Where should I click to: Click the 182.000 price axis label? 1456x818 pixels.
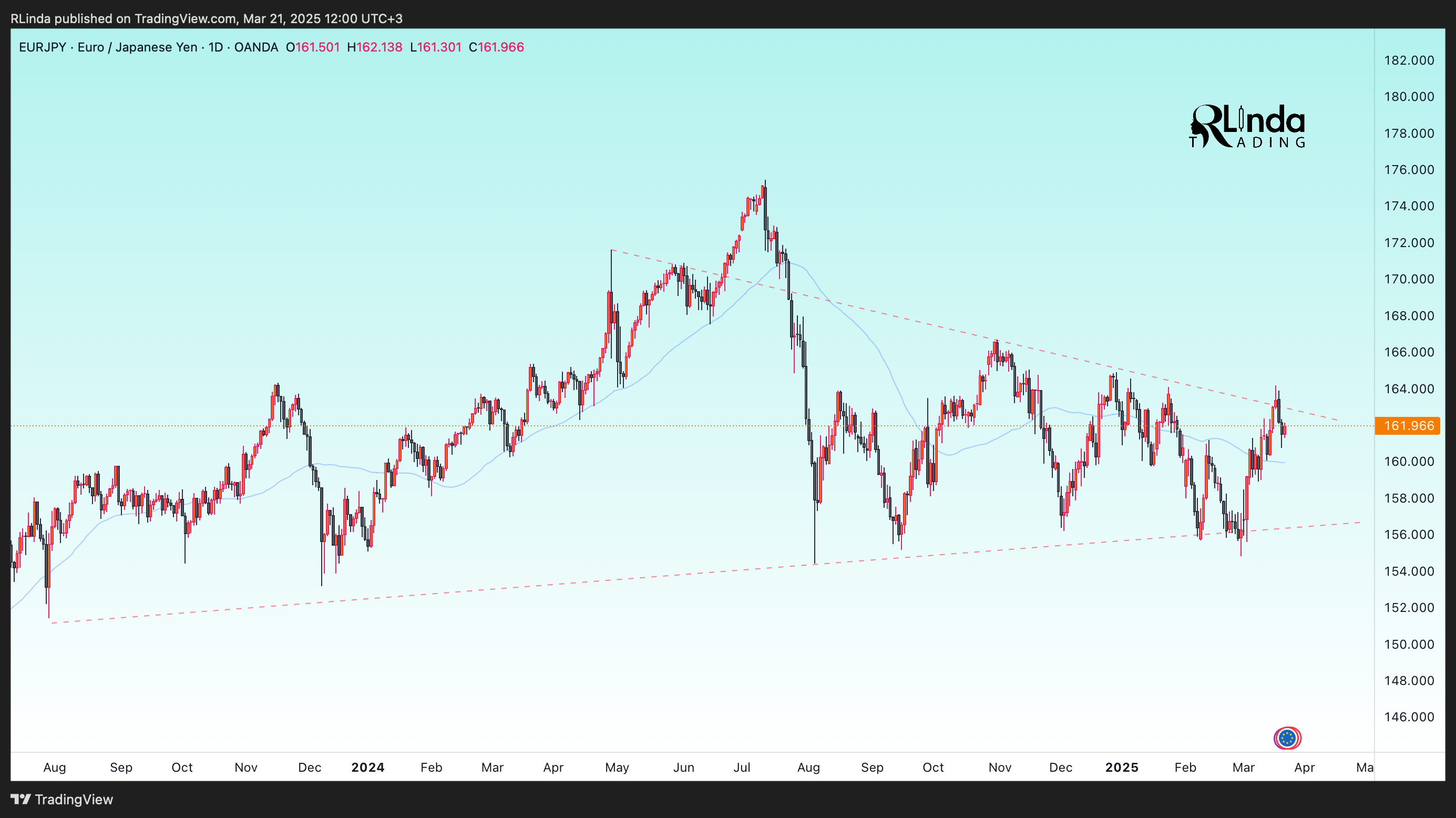tap(1409, 60)
